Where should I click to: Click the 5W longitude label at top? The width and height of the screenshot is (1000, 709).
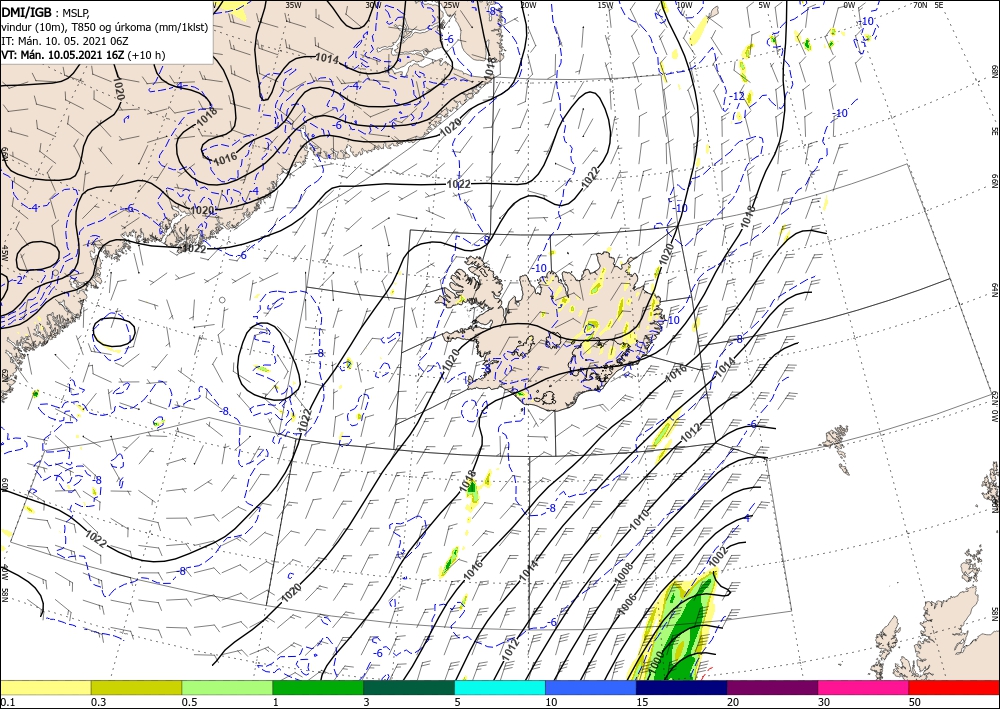click(x=764, y=5)
